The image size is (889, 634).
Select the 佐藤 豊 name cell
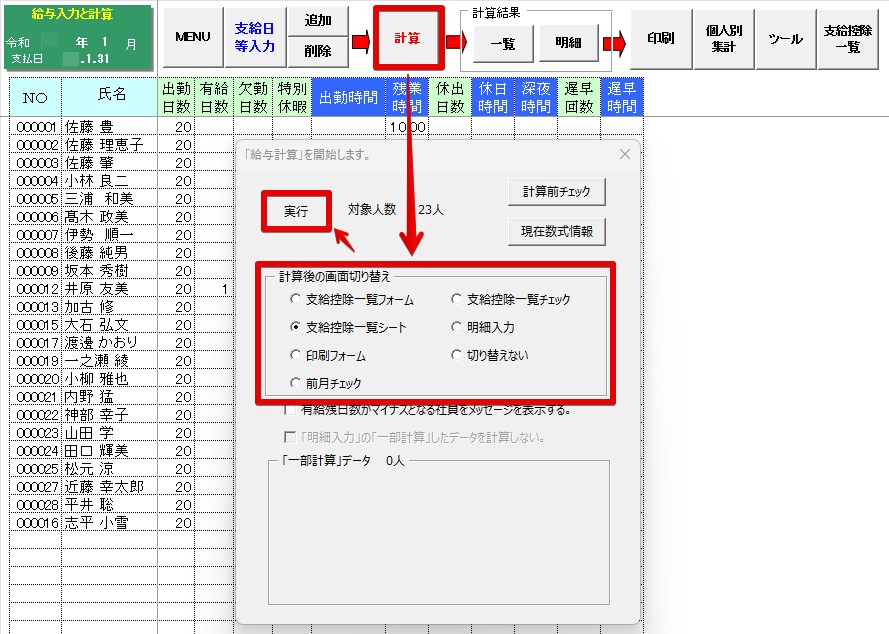coord(108,127)
